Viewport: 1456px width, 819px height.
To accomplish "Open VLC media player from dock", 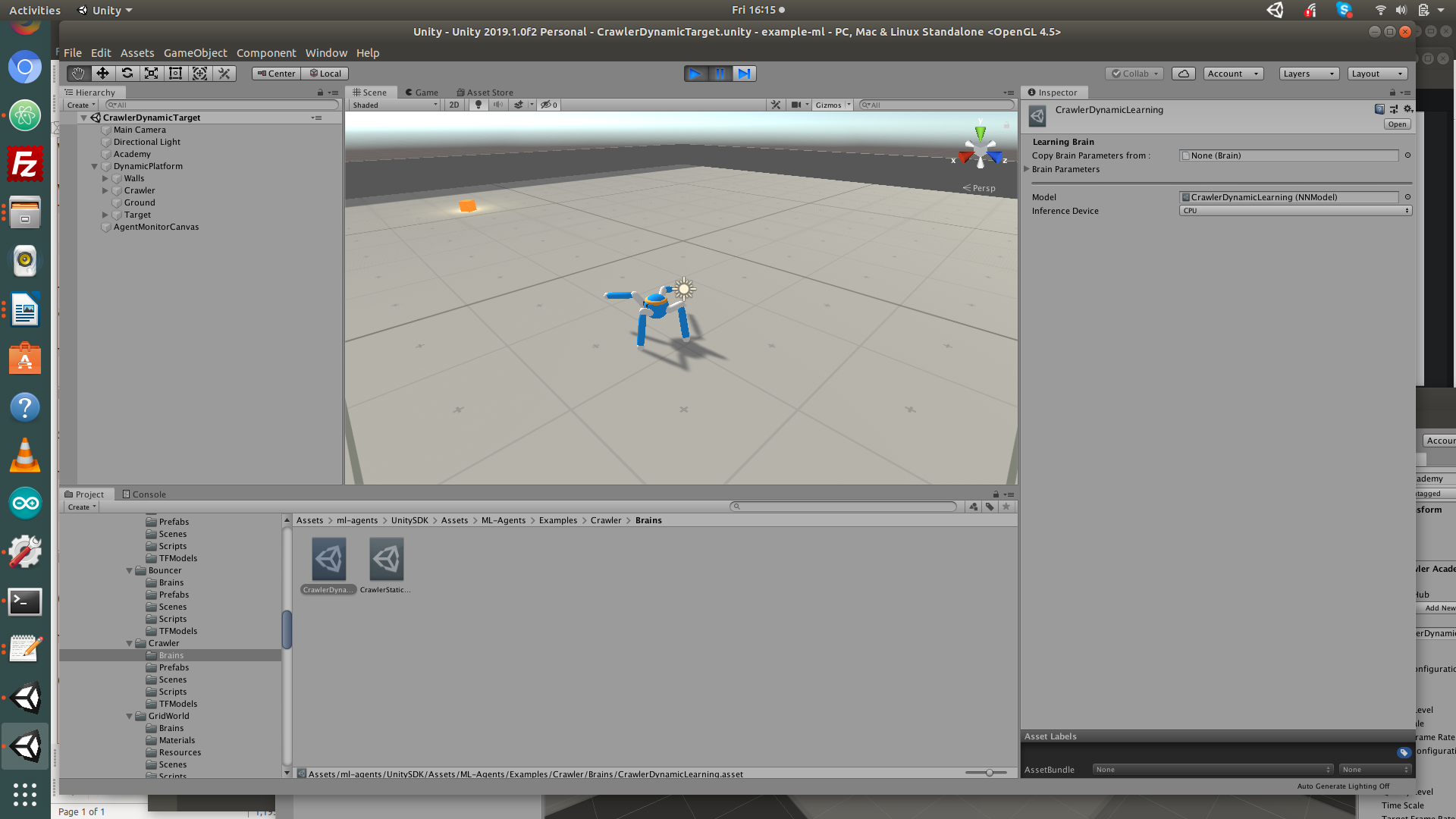I will point(25,456).
